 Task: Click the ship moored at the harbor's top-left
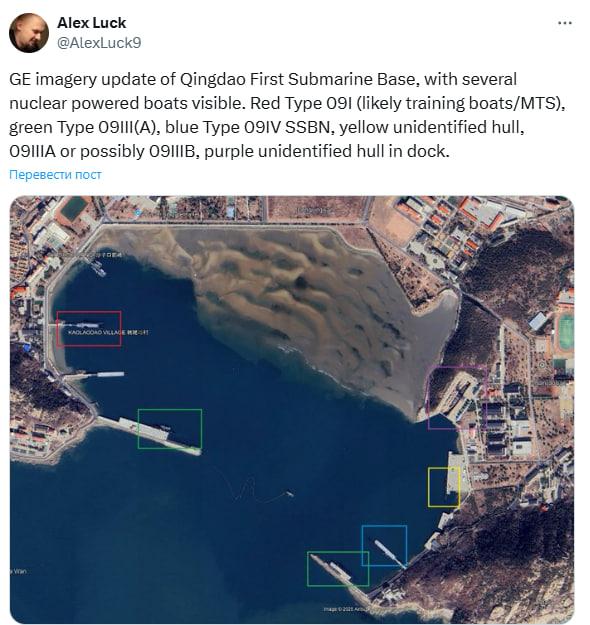coord(98,268)
